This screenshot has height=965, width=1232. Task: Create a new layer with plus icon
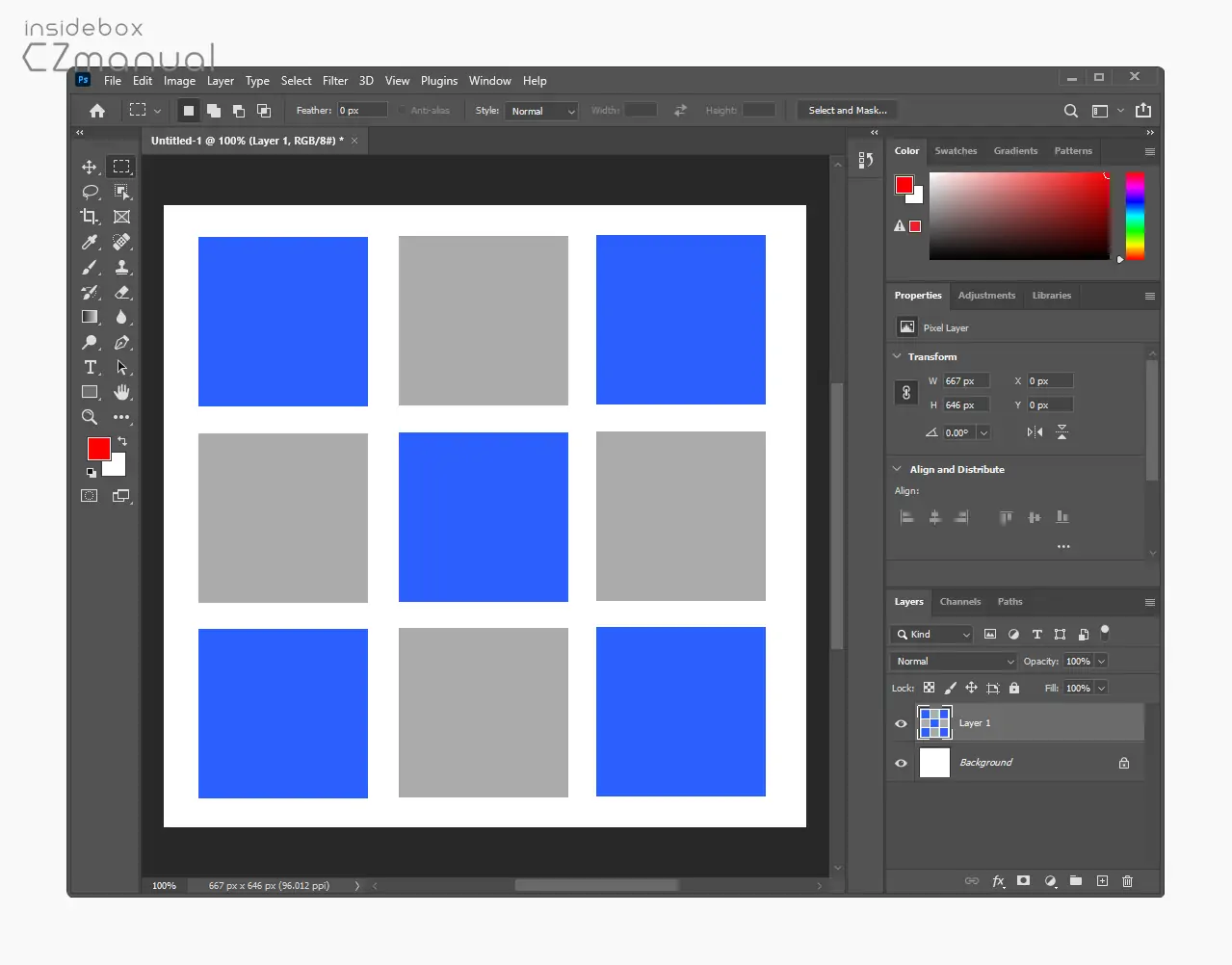pyautogui.click(x=1102, y=881)
